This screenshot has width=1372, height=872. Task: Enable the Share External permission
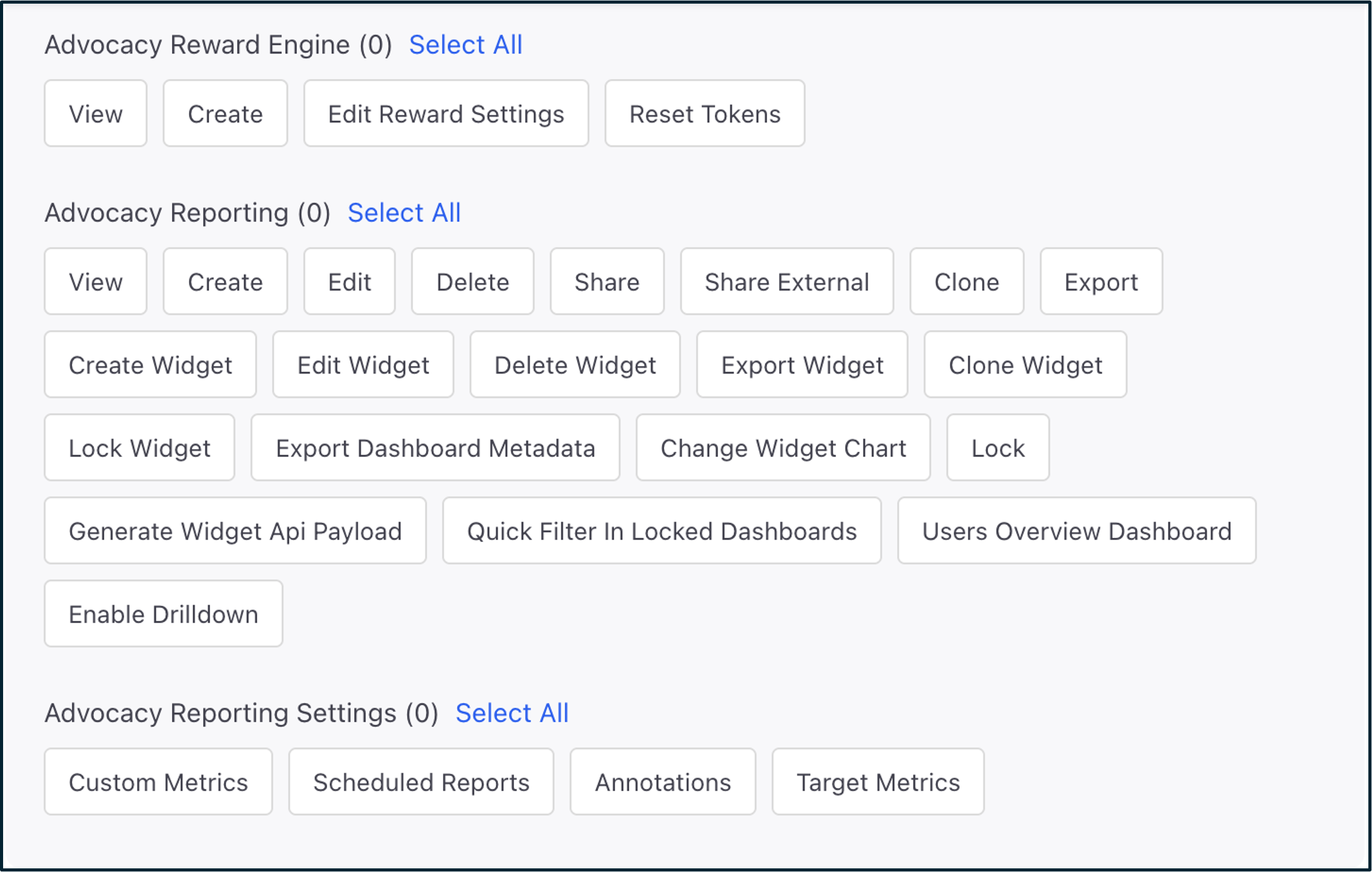tap(787, 281)
